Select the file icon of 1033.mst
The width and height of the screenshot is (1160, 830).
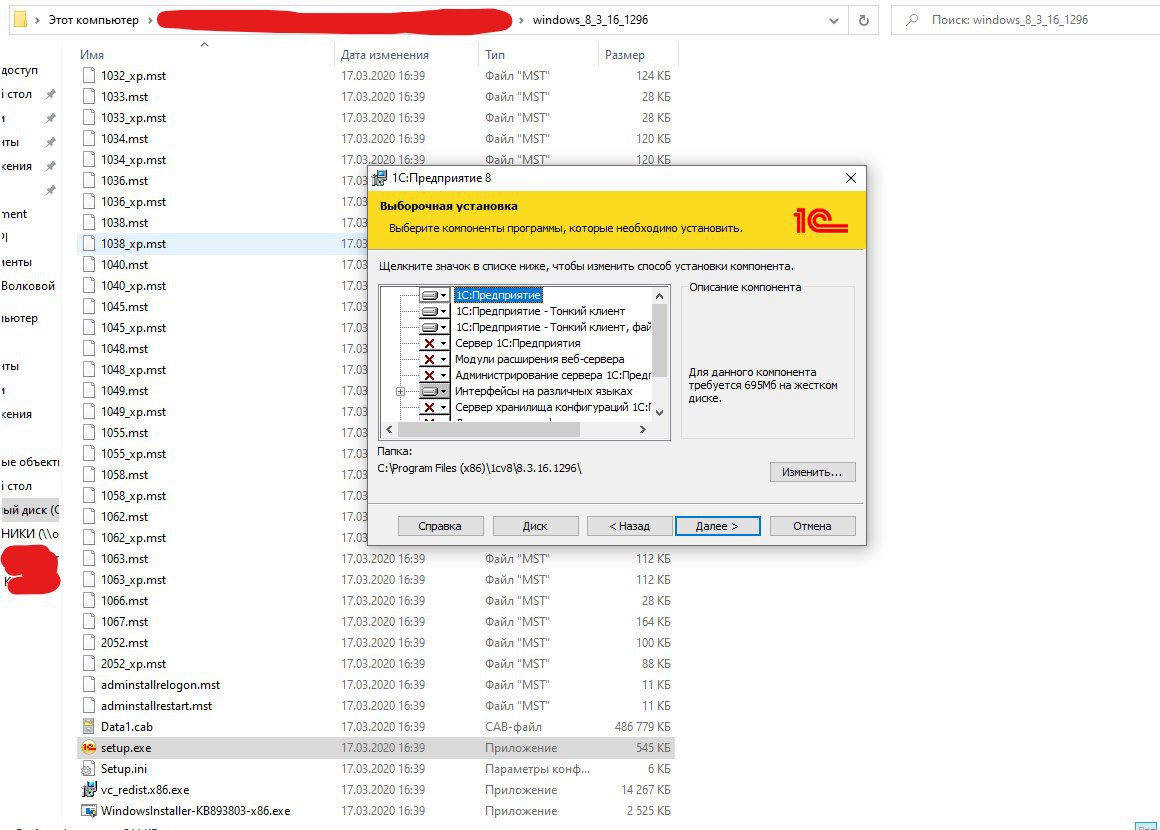[x=89, y=96]
